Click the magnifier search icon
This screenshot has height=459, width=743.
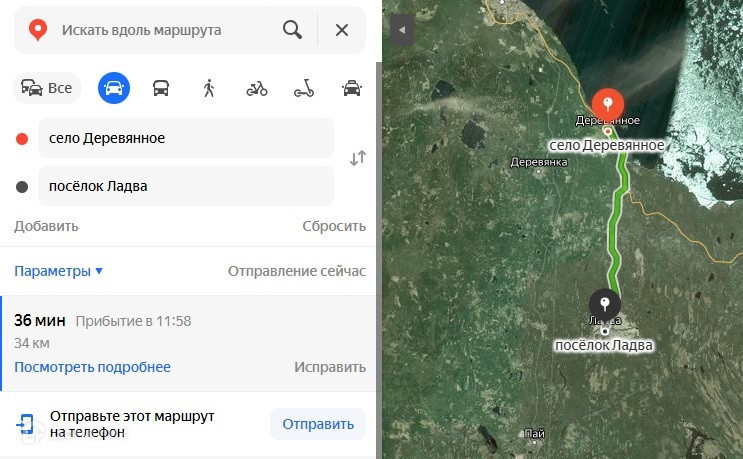pyautogui.click(x=292, y=30)
